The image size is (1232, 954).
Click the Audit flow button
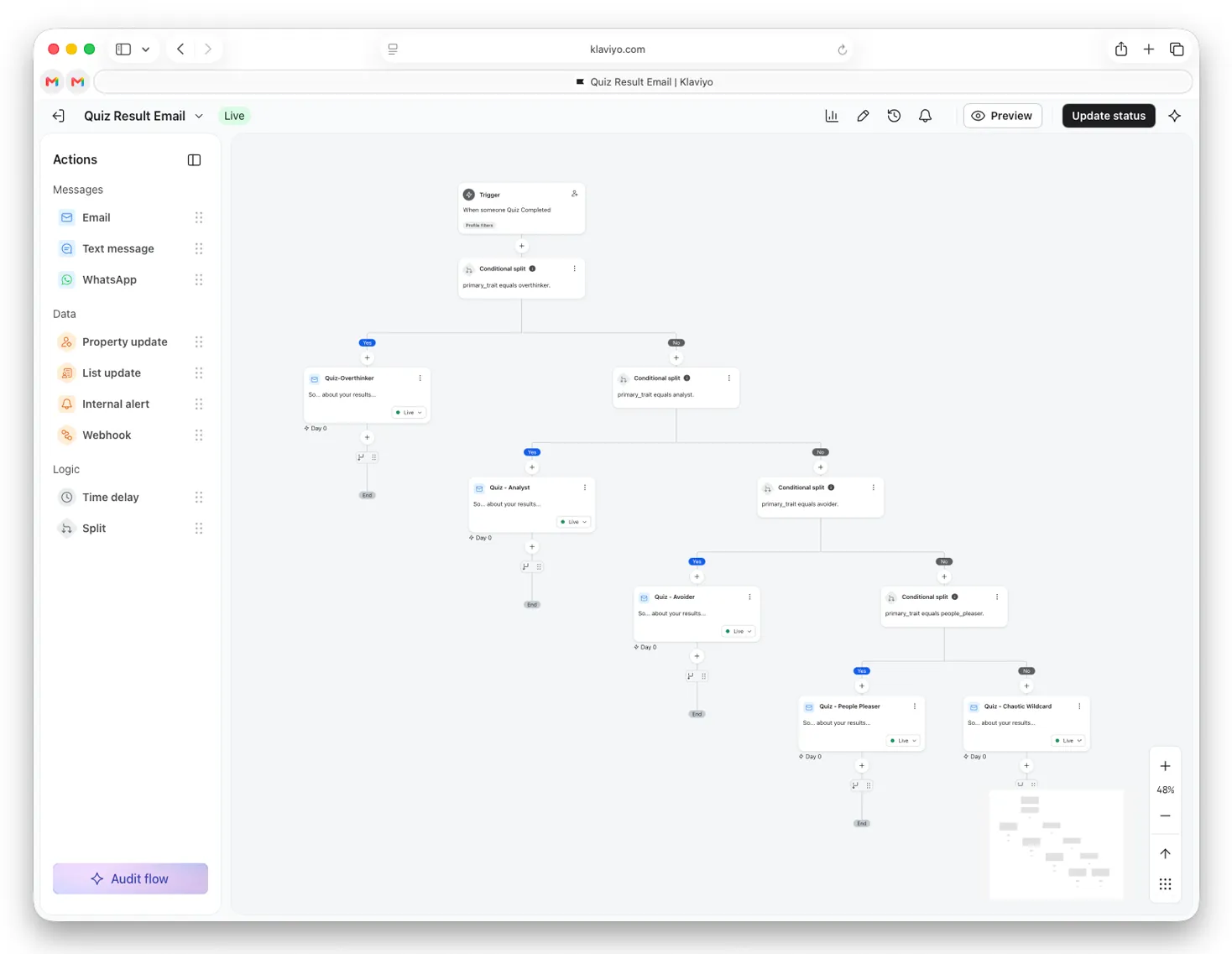coord(130,878)
